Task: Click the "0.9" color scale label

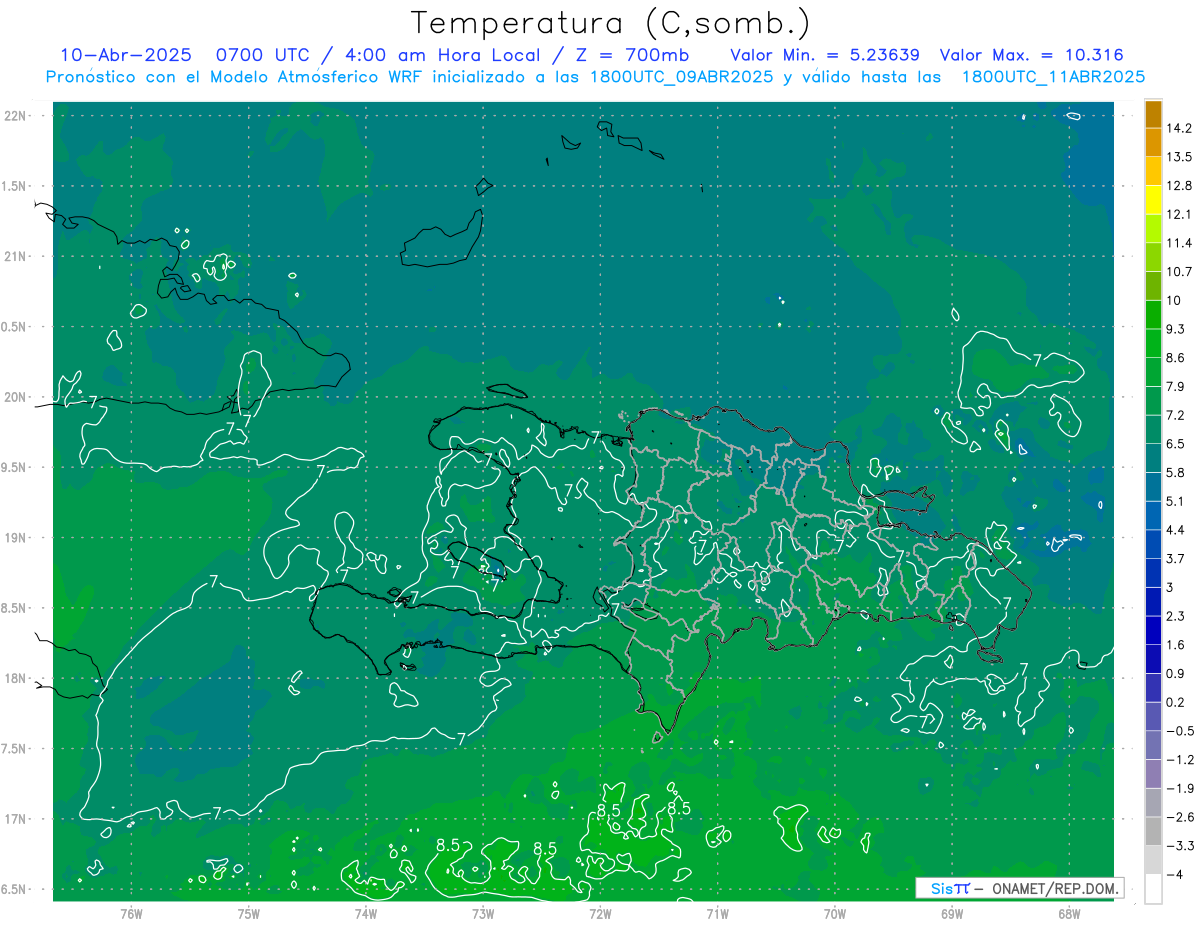Action: click(1176, 674)
